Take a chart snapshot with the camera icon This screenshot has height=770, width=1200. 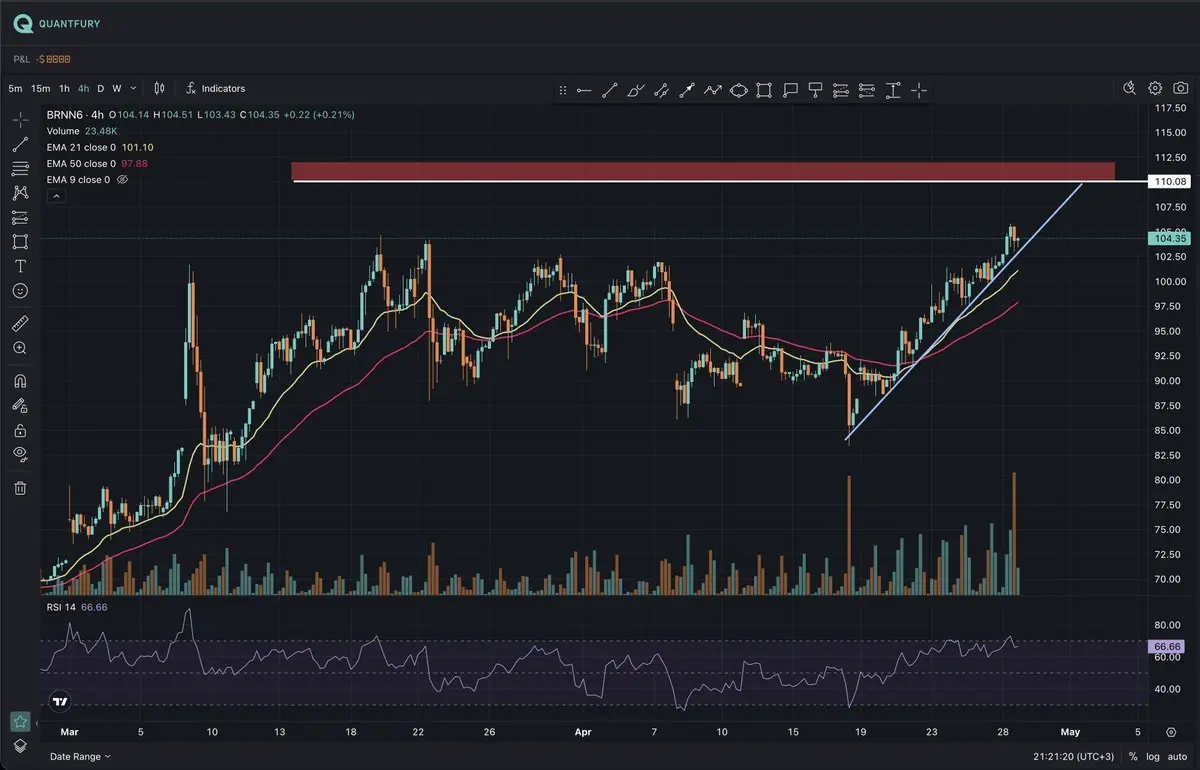pos(1180,89)
